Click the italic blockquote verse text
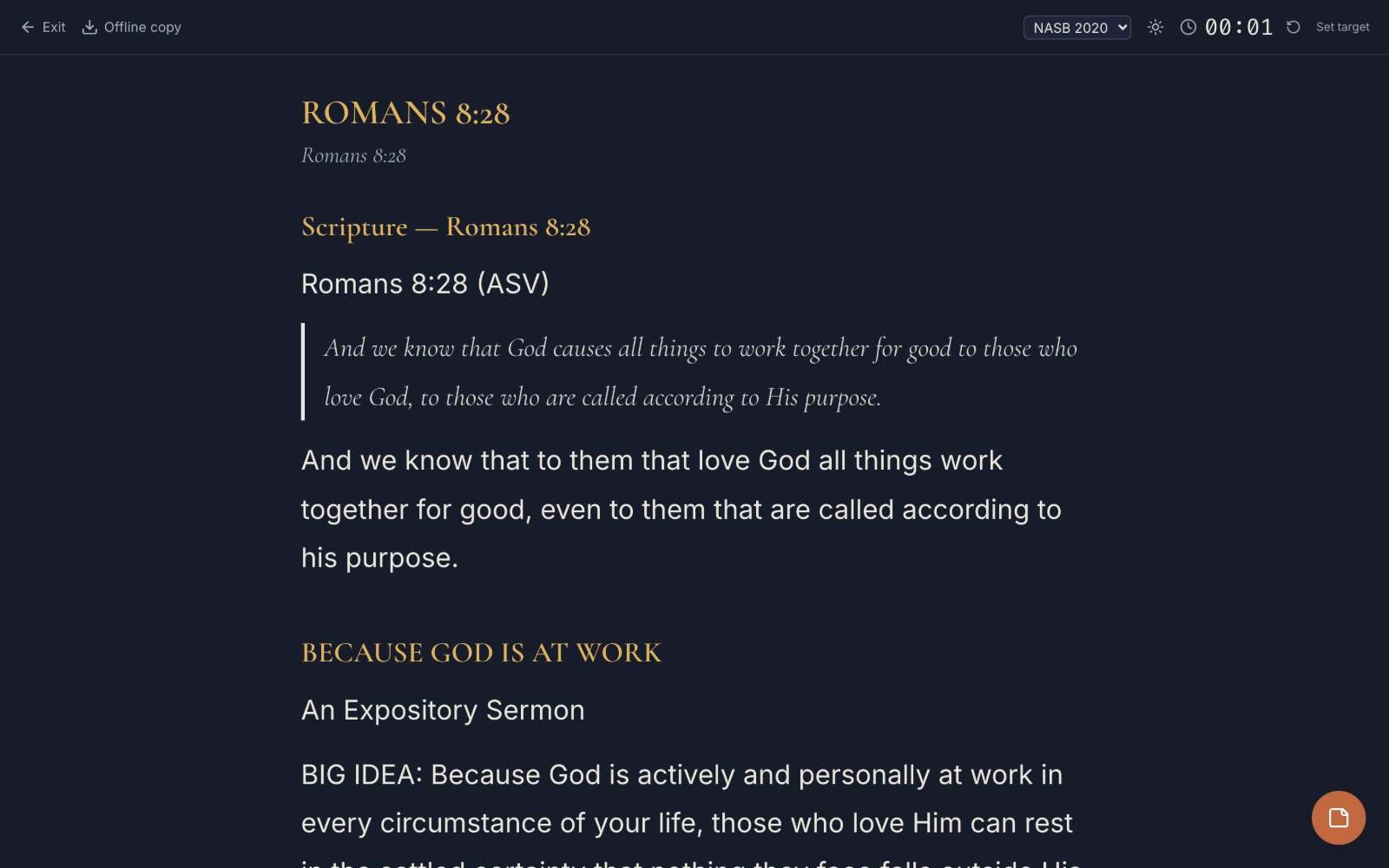The height and width of the screenshot is (868, 1389). pos(701,372)
